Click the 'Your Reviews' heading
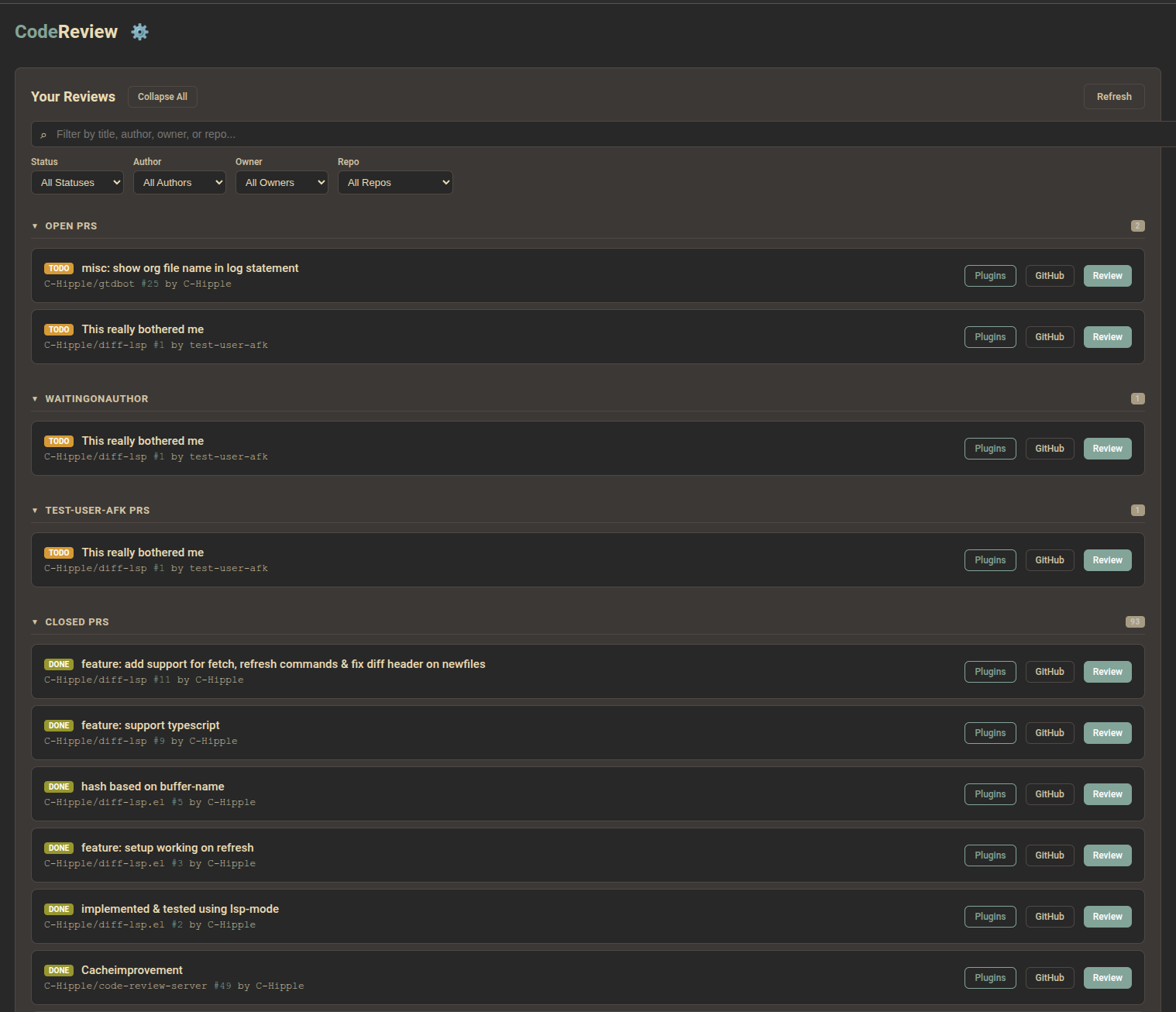 click(x=73, y=97)
